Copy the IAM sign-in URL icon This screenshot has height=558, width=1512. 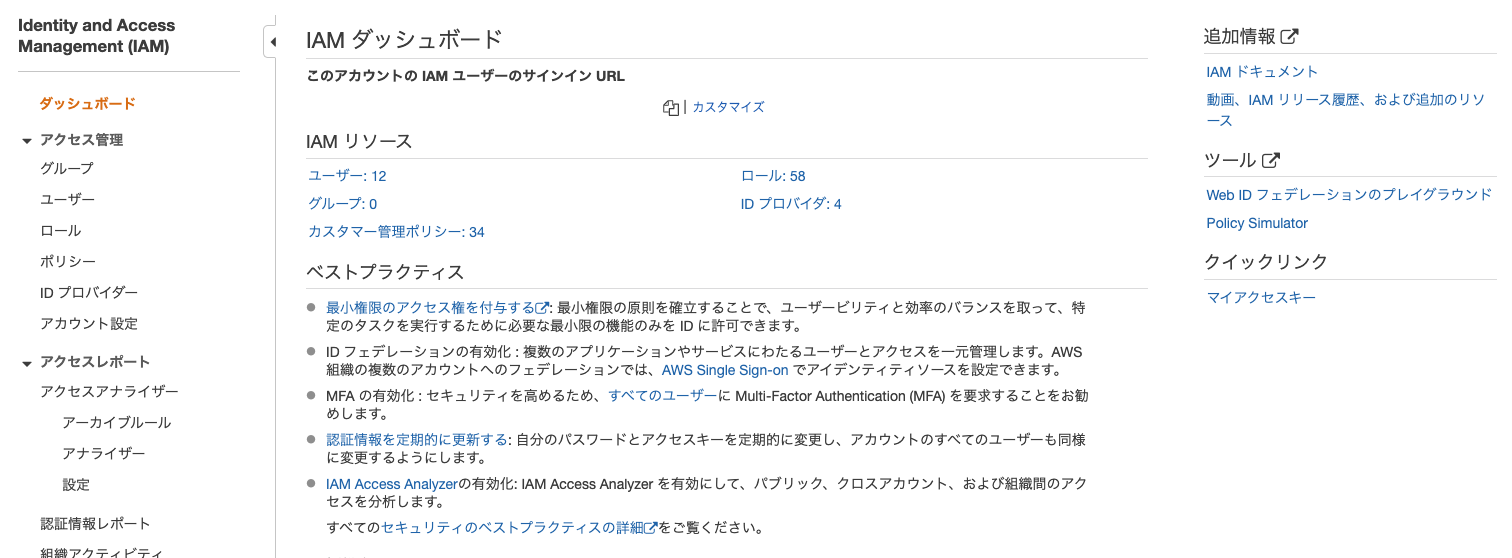click(x=671, y=107)
